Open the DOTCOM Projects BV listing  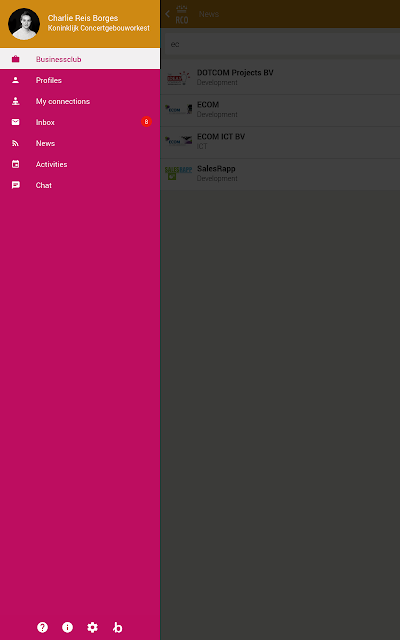tap(280, 78)
